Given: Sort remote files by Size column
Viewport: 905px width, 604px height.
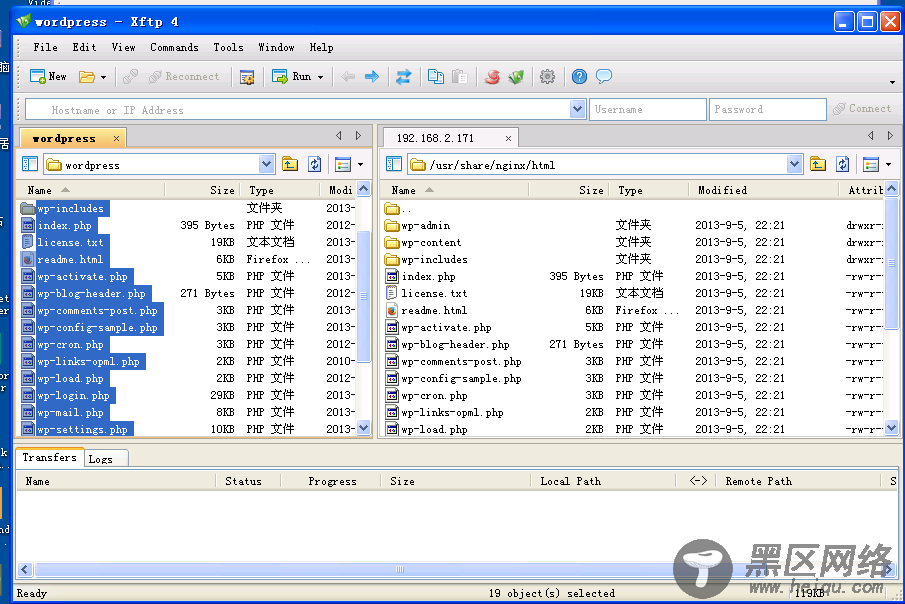Looking at the screenshot, I should point(569,190).
